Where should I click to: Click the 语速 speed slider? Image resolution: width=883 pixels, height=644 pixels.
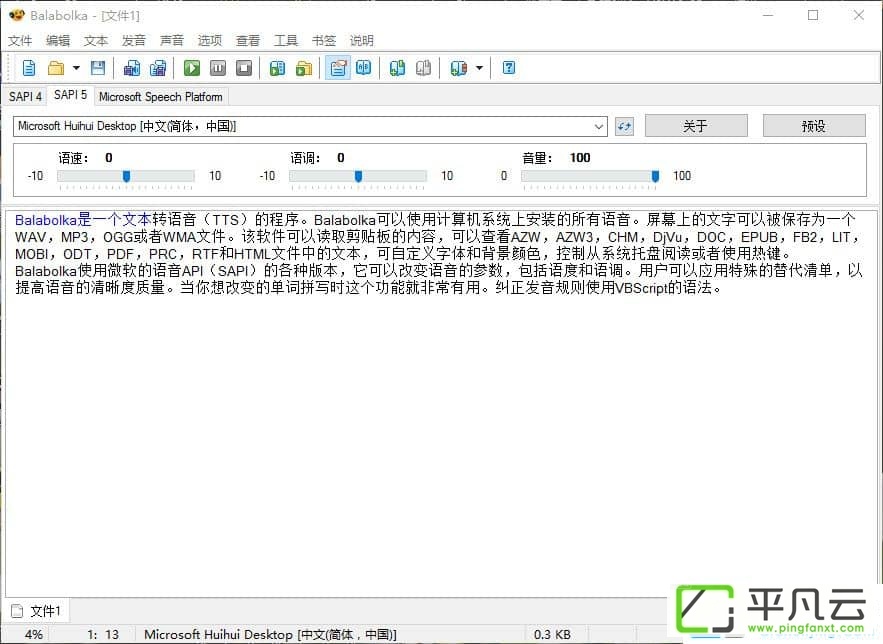pyautogui.click(x=126, y=176)
